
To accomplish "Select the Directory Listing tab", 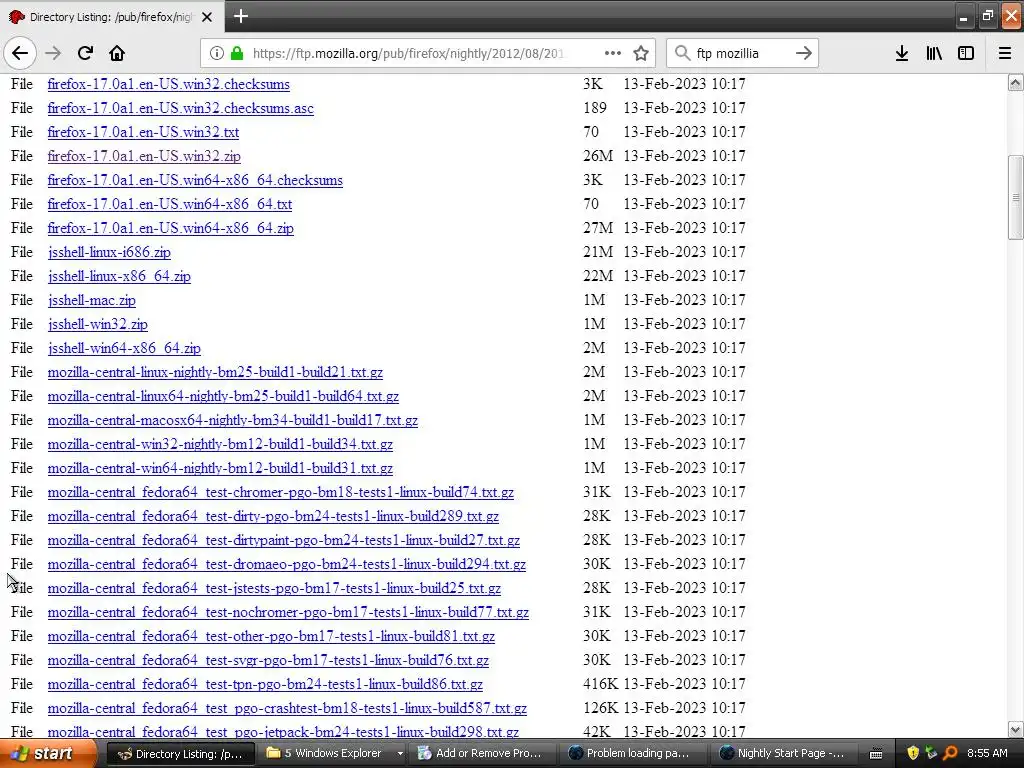I will pos(112,16).
